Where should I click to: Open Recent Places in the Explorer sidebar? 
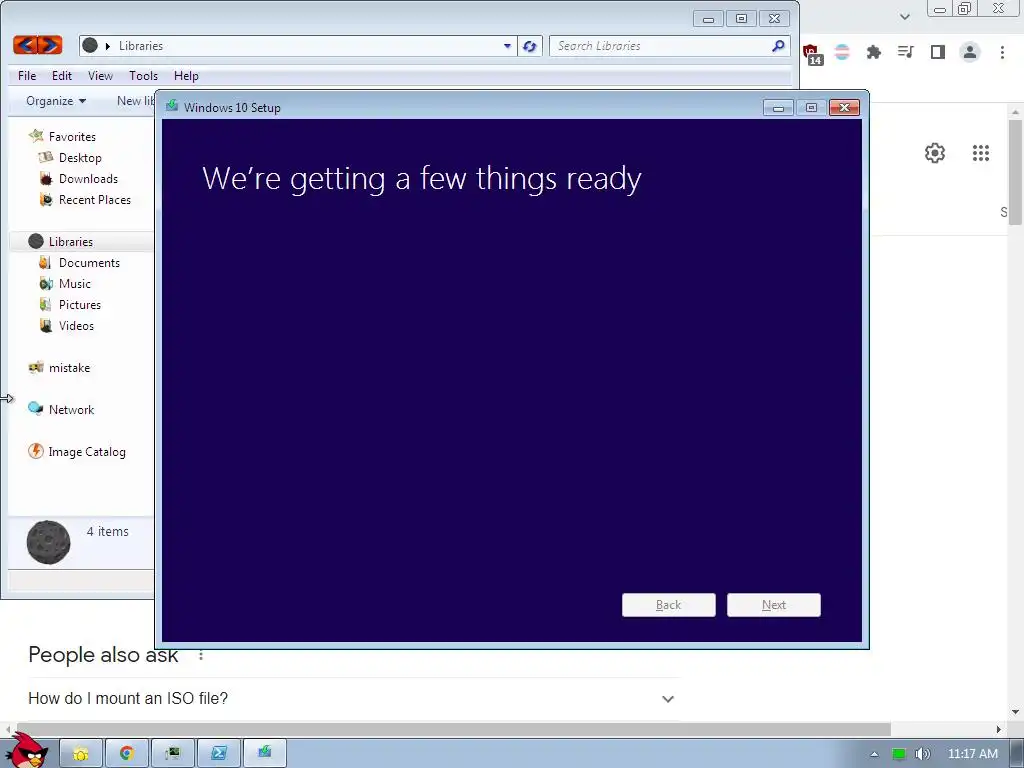pos(95,199)
